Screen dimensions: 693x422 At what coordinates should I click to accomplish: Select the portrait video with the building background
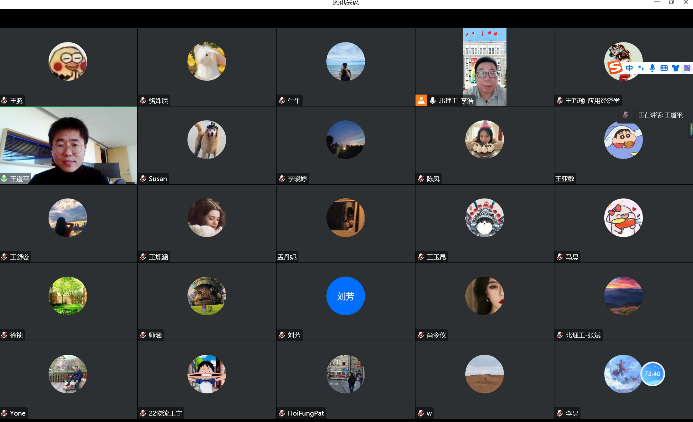click(484, 66)
